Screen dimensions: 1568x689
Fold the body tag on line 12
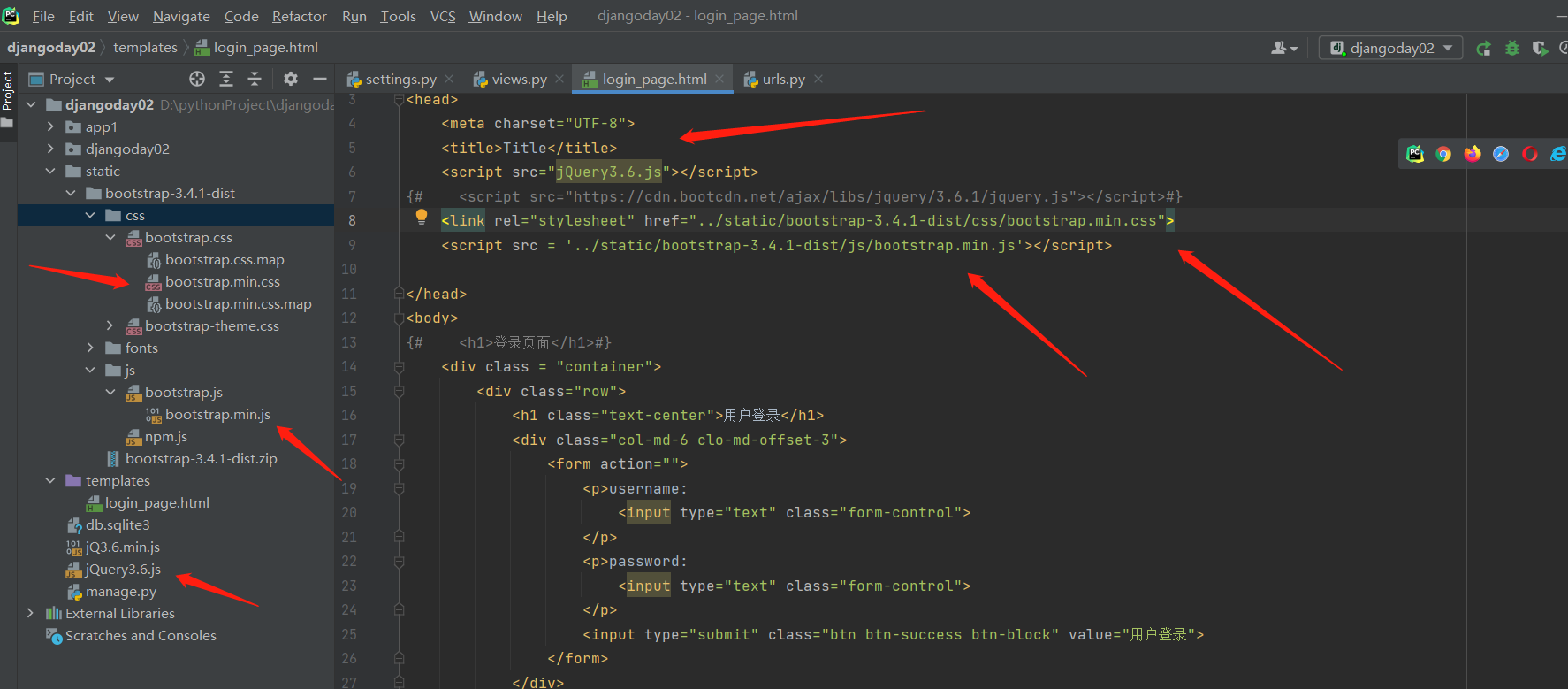[x=399, y=318]
